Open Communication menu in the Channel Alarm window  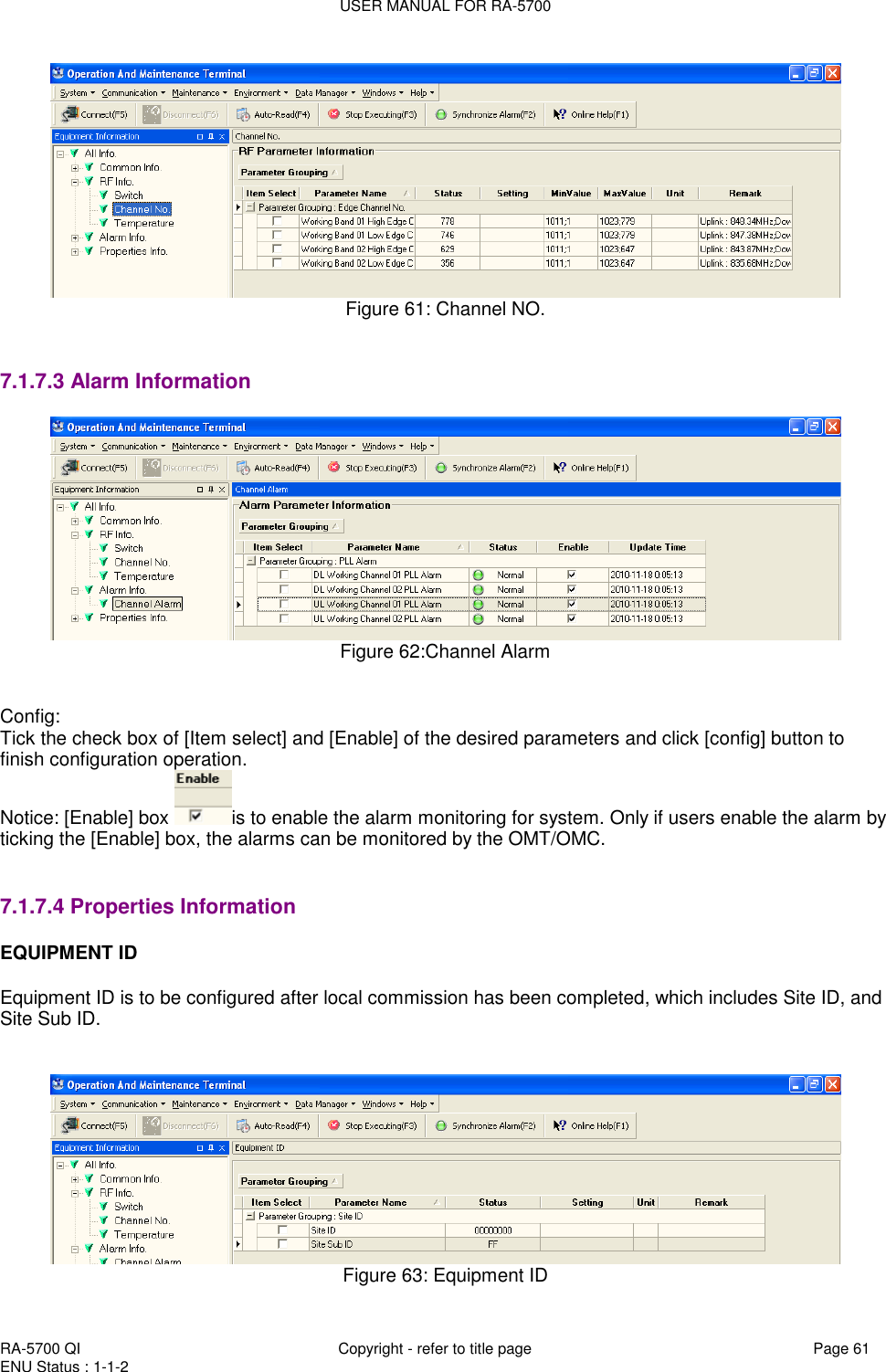tap(133, 447)
